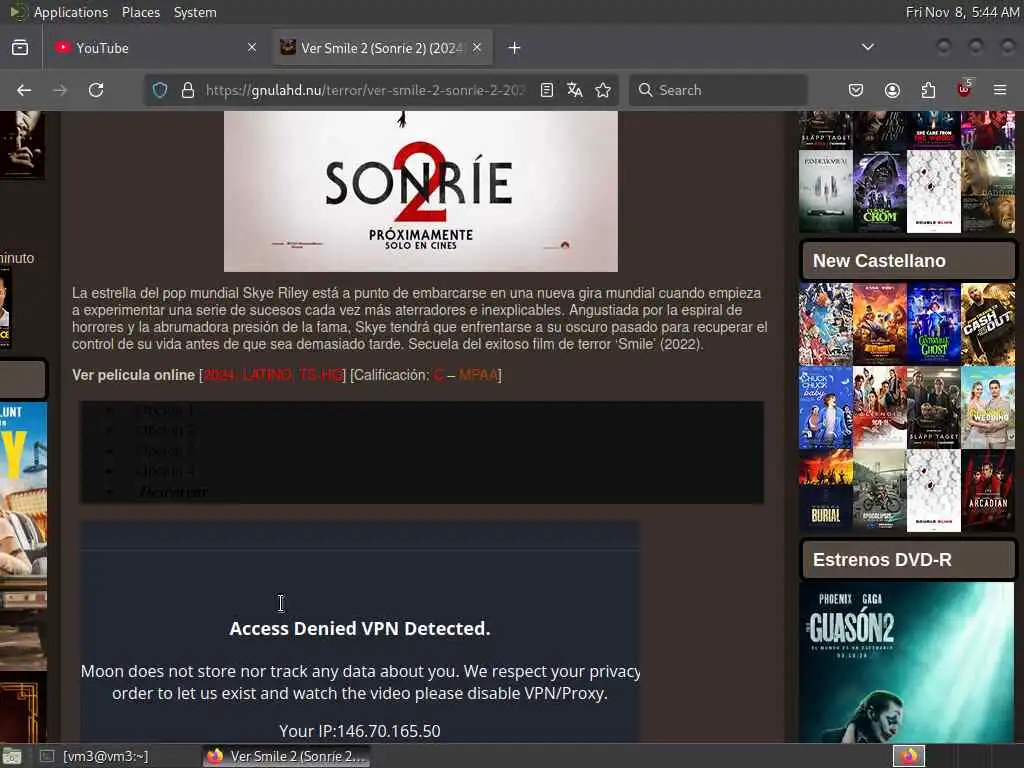Close the YouTube tab
This screenshot has width=1024, height=768.
point(251,48)
